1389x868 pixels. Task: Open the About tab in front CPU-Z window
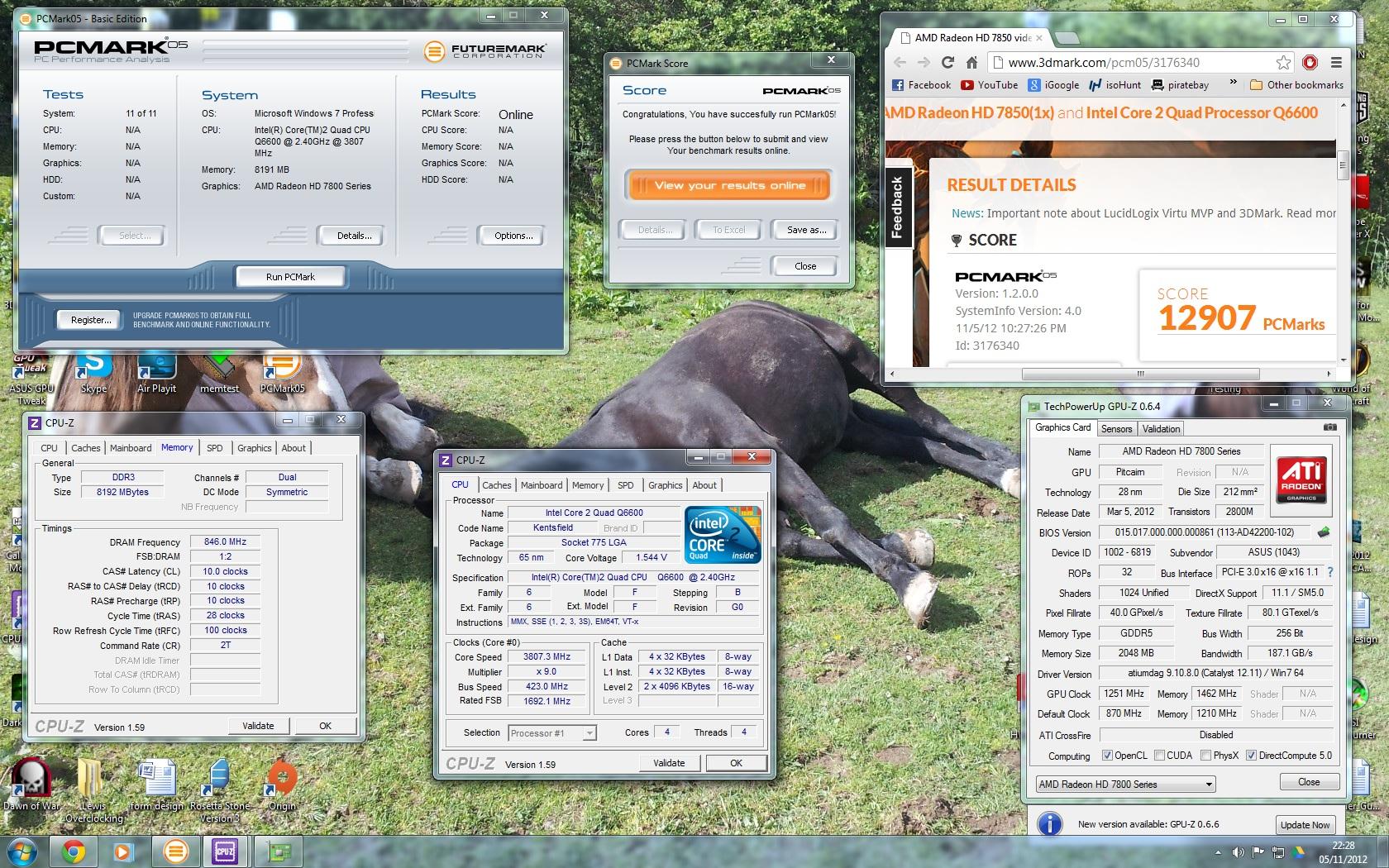(704, 485)
